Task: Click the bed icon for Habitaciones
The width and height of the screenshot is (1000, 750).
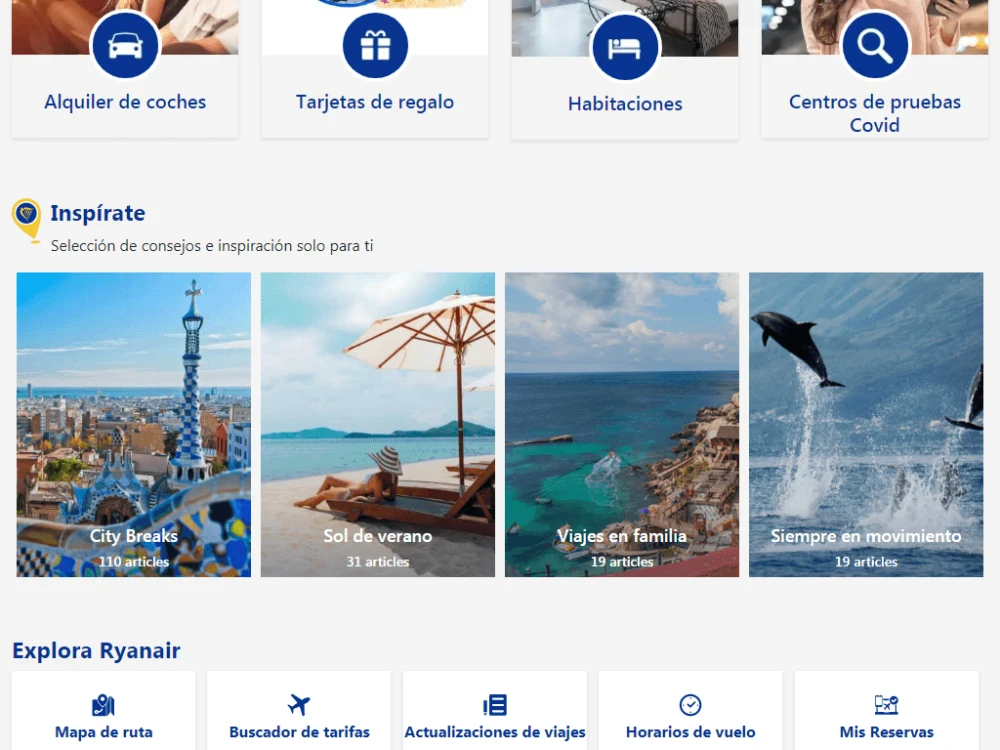Action: (x=625, y=47)
